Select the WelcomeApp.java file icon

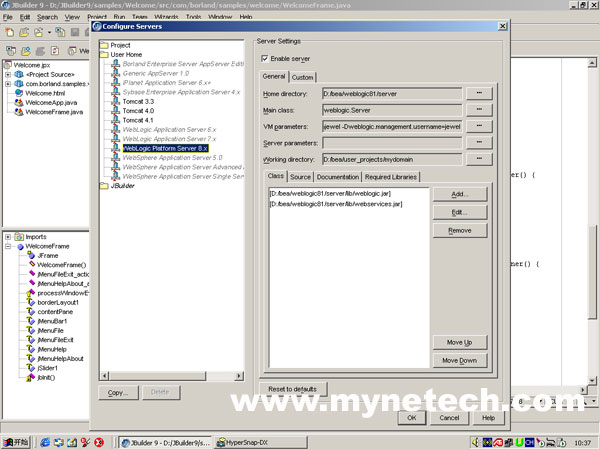(19, 103)
